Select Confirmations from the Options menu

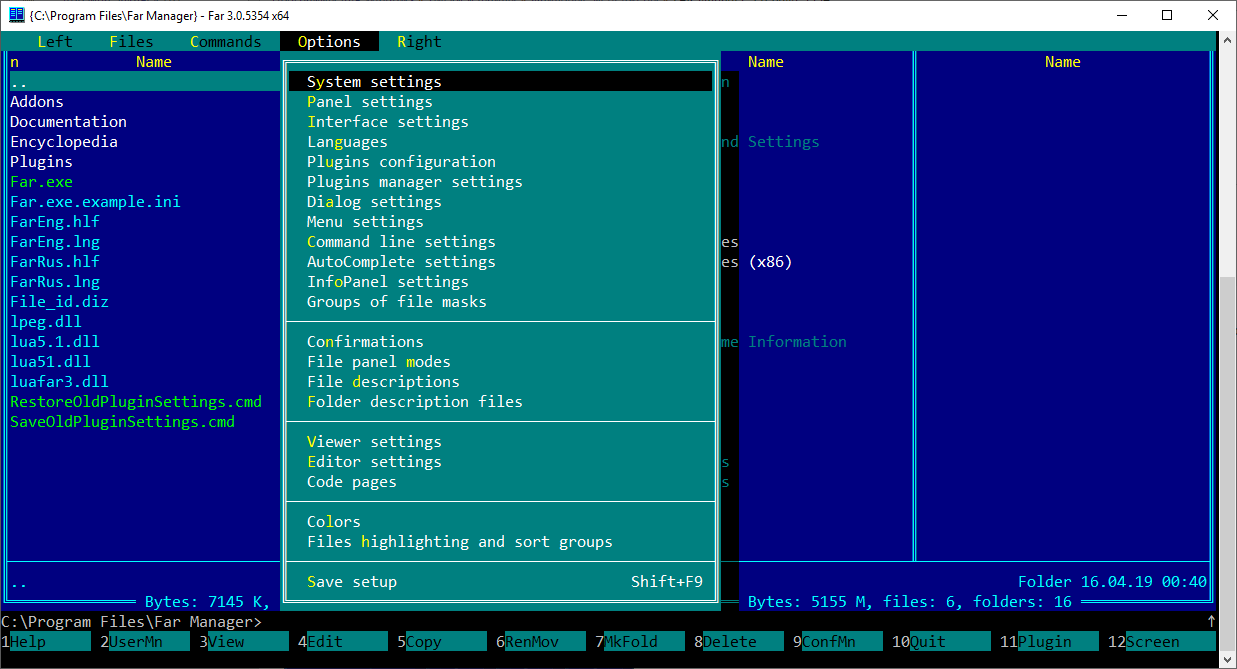tap(365, 342)
